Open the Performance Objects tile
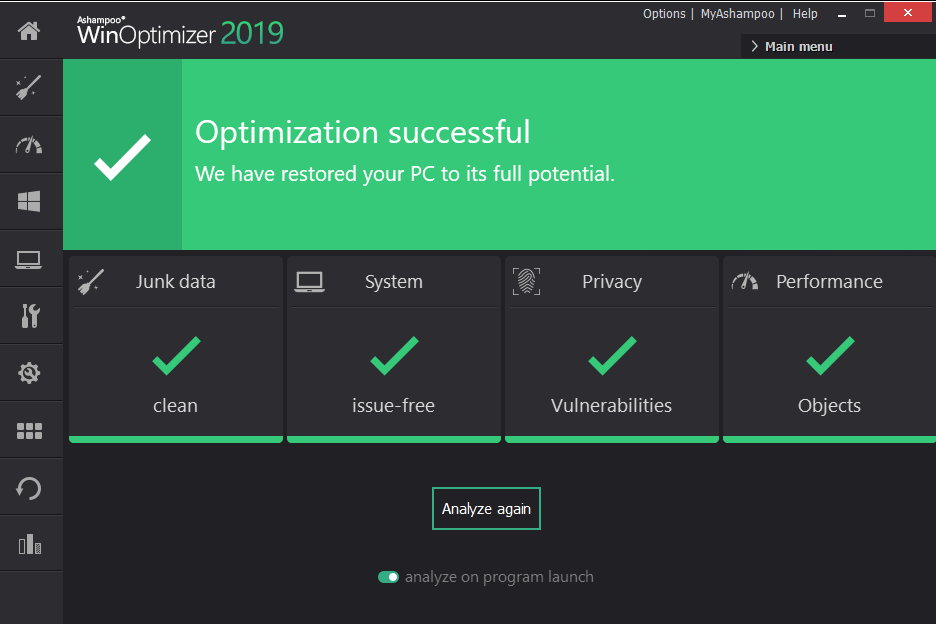The image size is (936, 624). (x=829, y=370)
